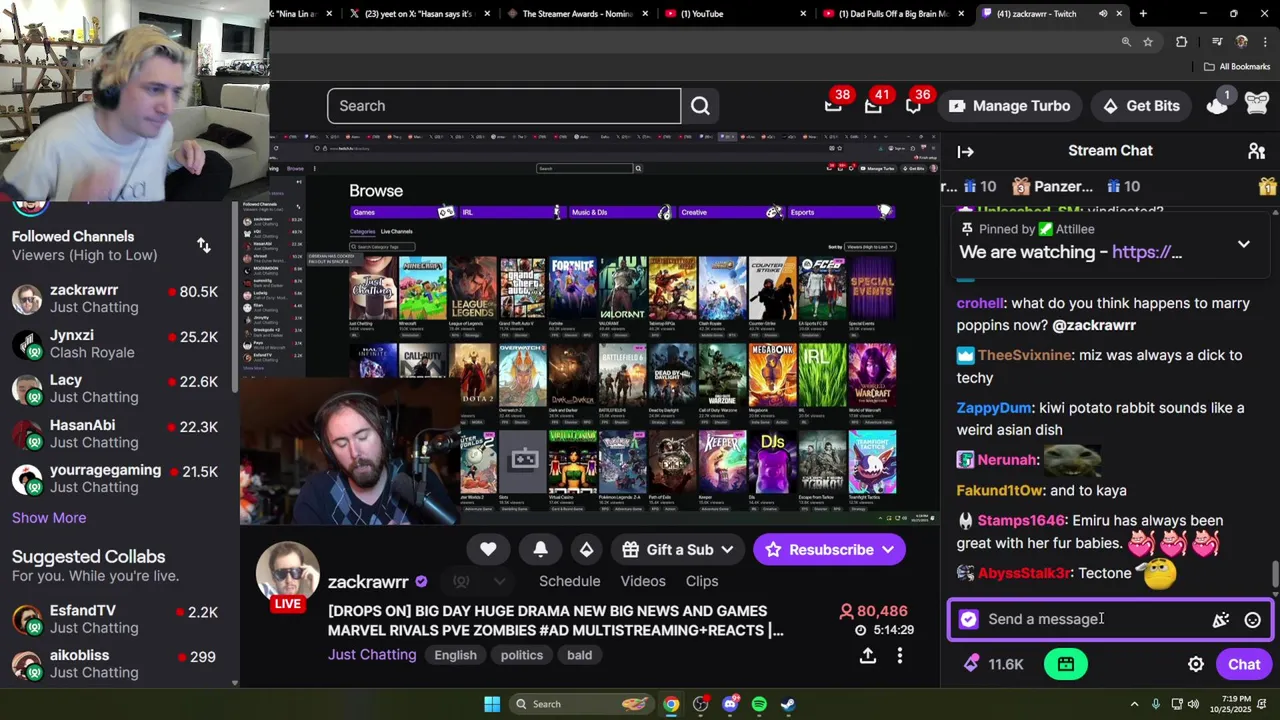Viewport: 1280px width, 720px height.
Task: Click Show More followed channels
Action: (49, 518)
